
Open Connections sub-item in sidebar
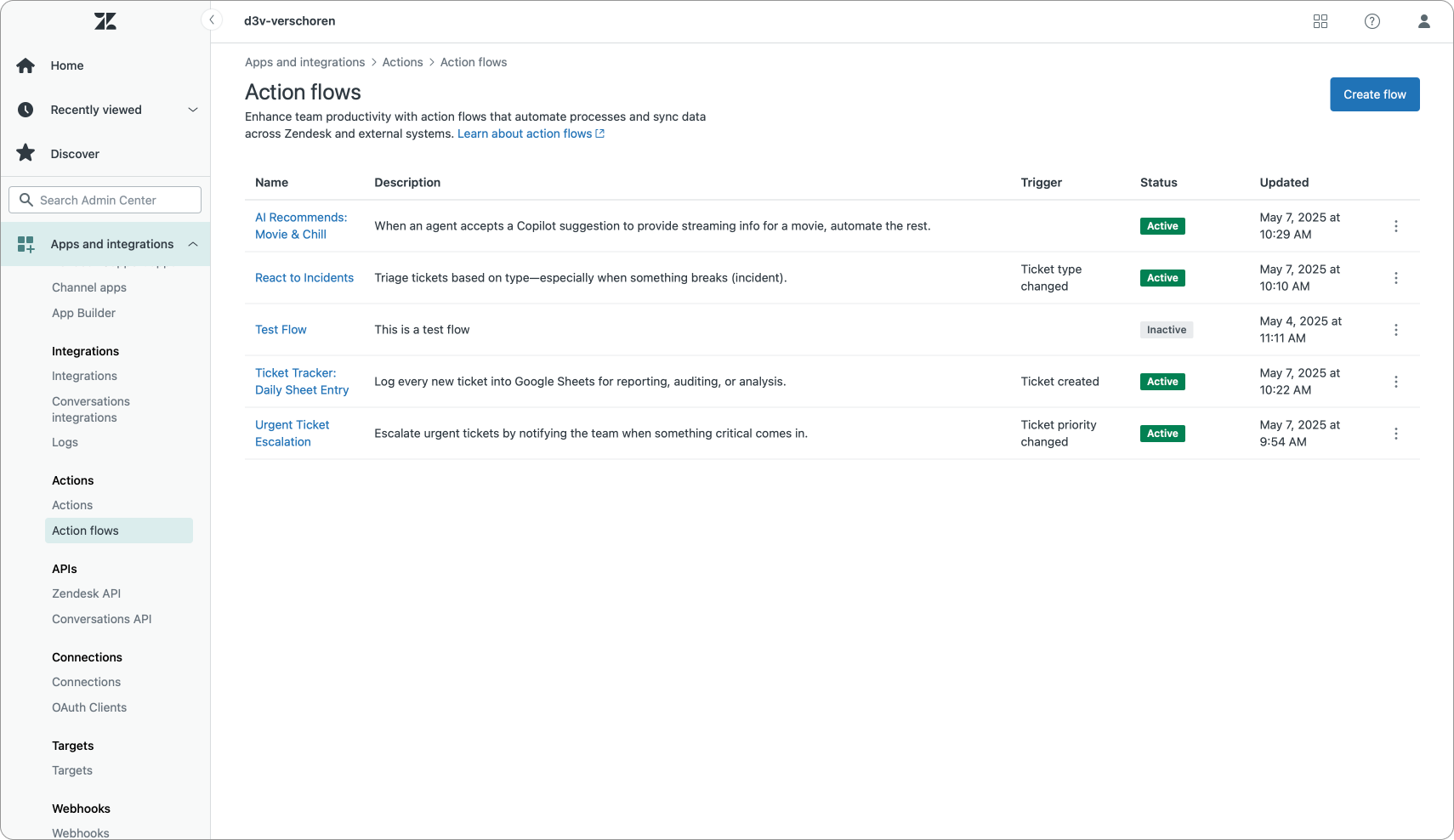tap(86, 682)
